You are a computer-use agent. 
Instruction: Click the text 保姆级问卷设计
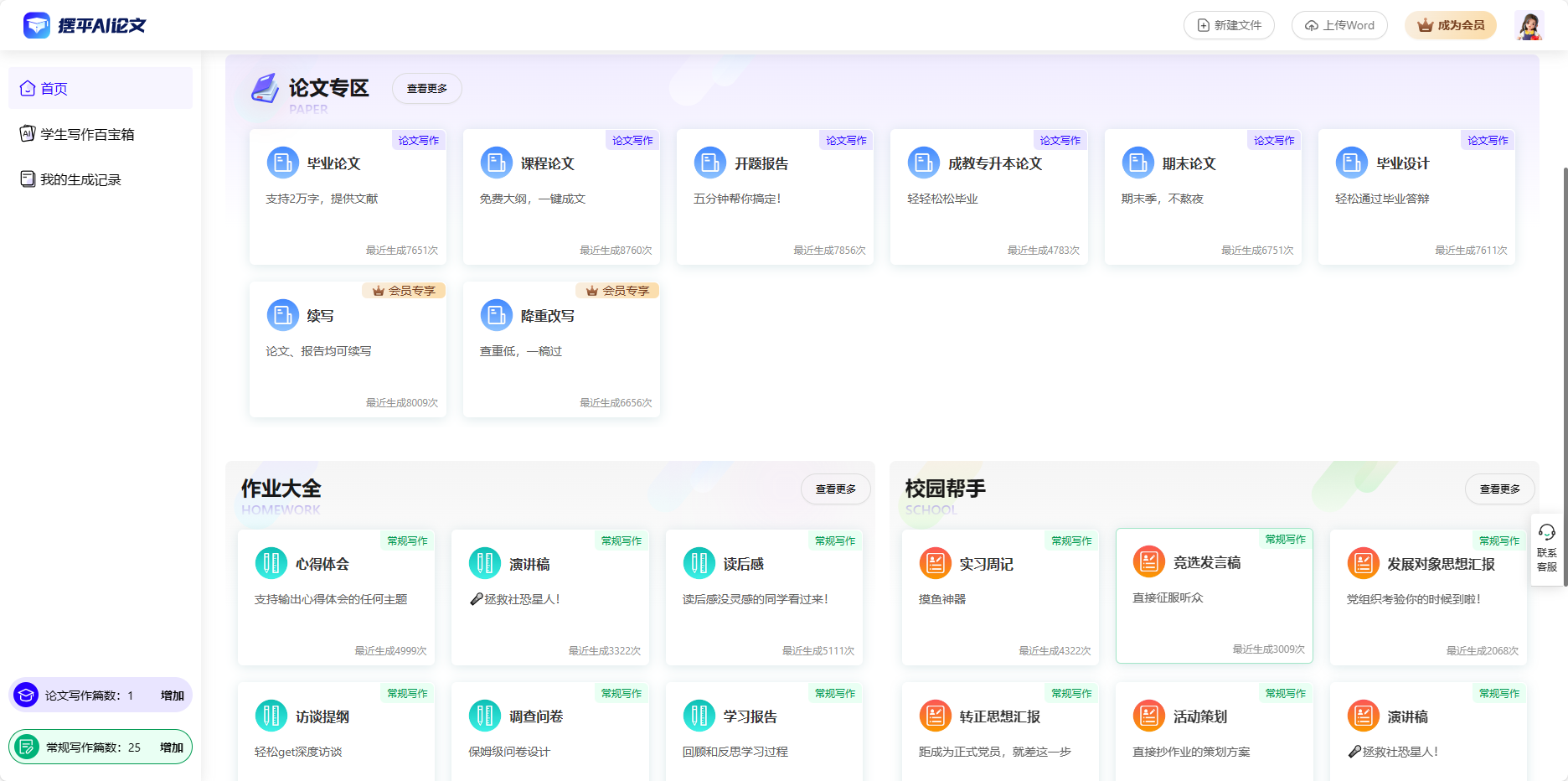[x=509, y=752]
